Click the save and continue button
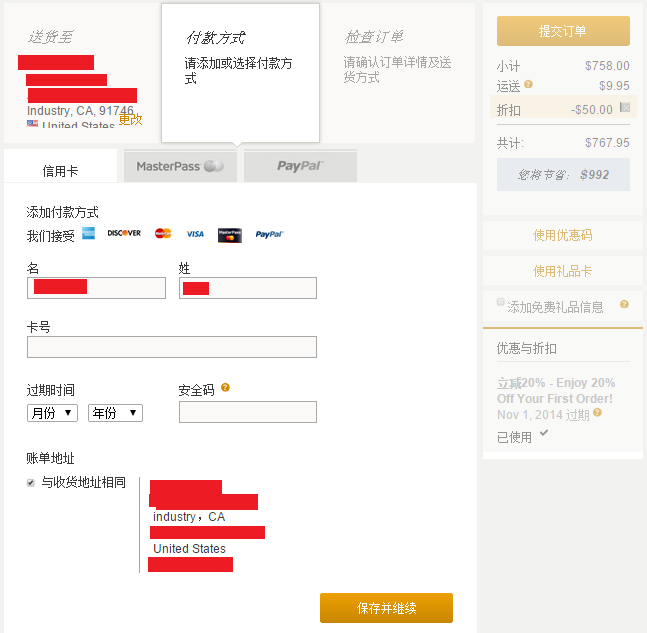Screen dimensions: 647x633 386,608
